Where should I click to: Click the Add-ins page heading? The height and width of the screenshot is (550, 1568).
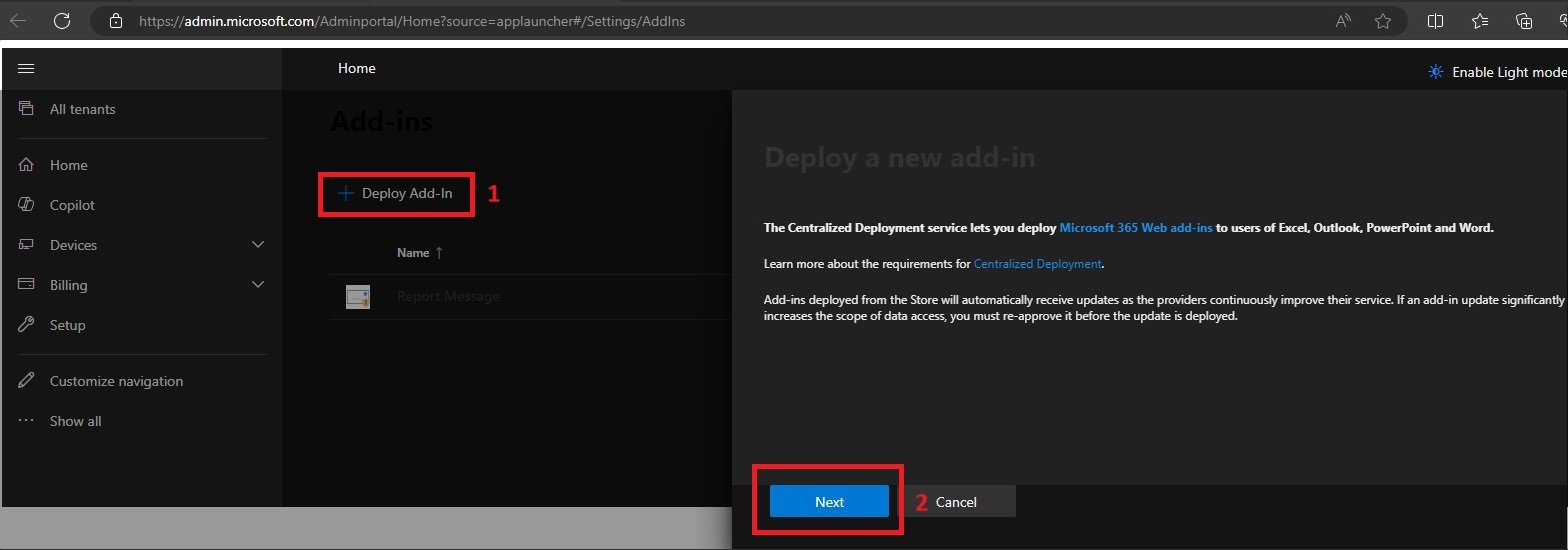click(382, 122)
